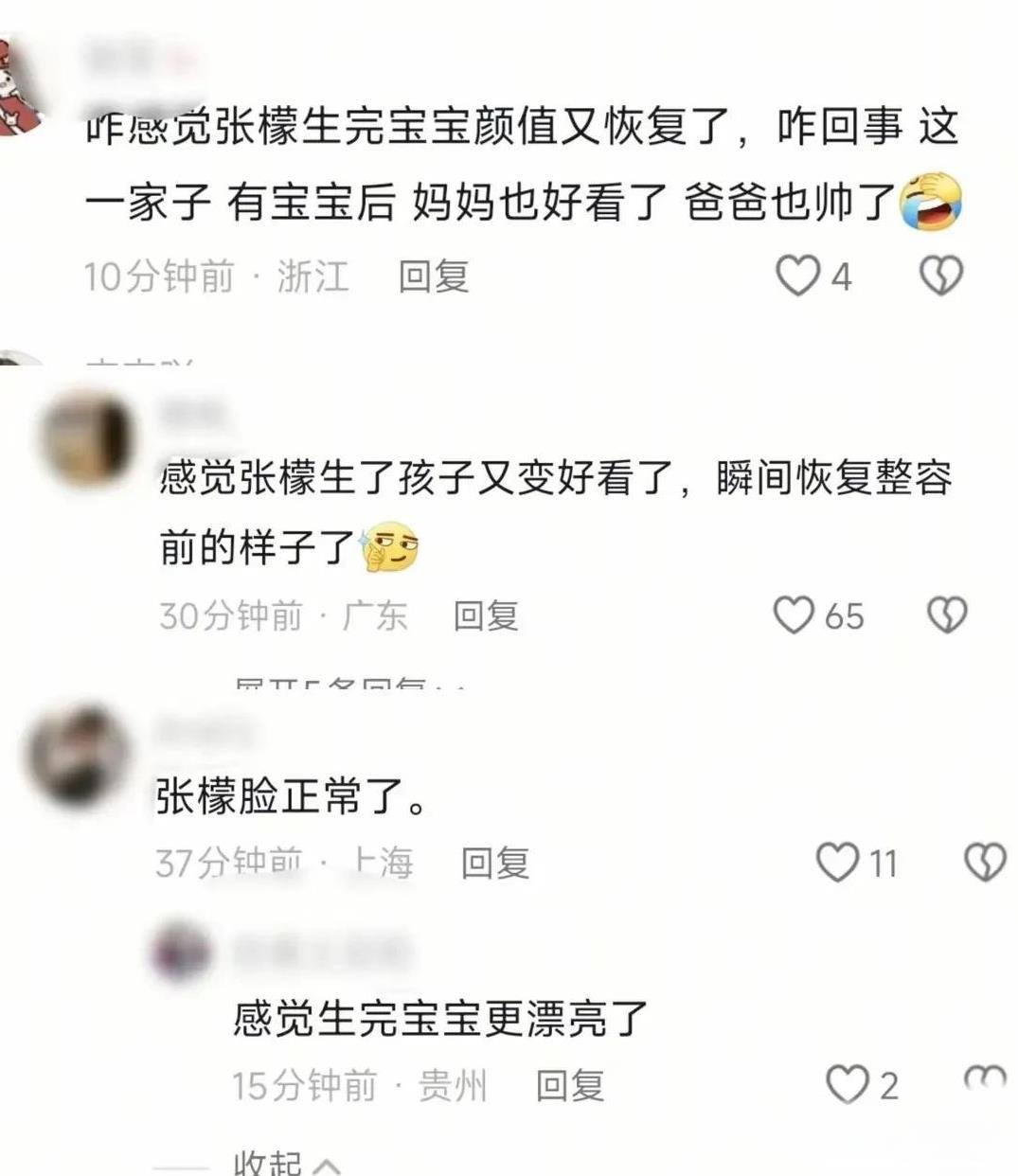Like the Guizhou reply with 2 likes
Screen dimensions: 1018x1176
pos(848,1084)
